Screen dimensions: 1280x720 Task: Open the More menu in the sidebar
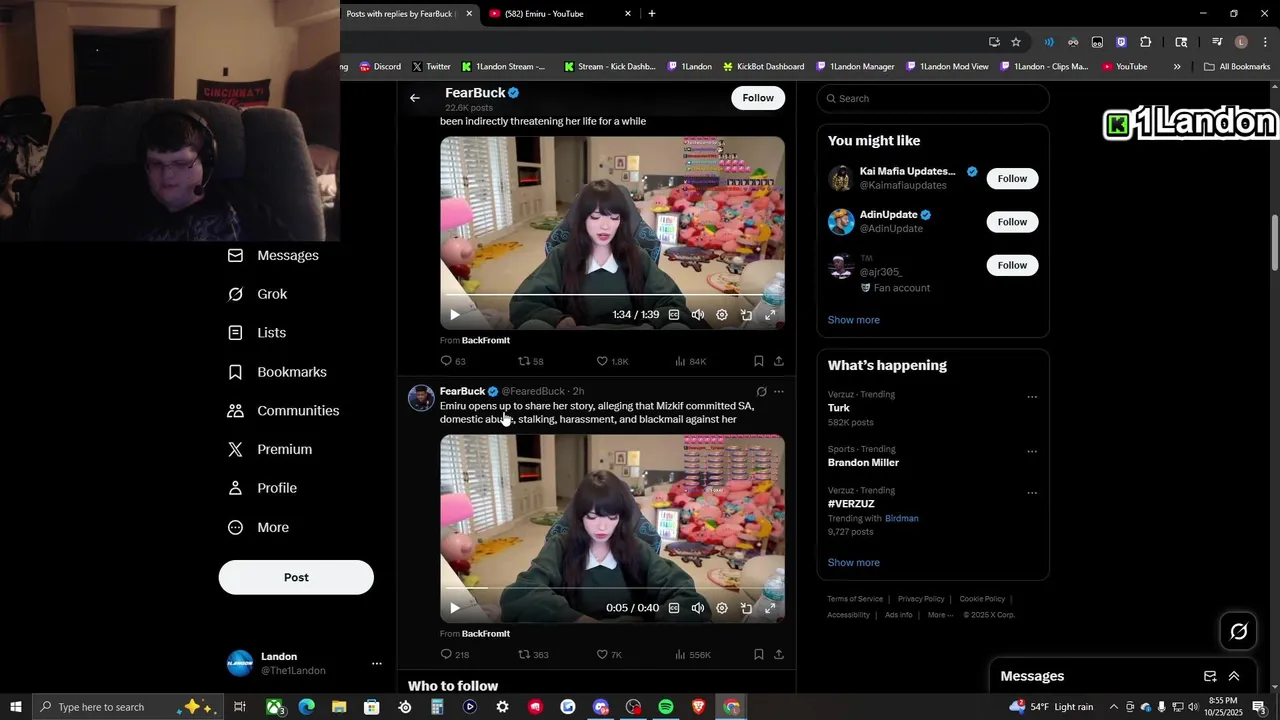pyautogui.click(x=258, y=527)
